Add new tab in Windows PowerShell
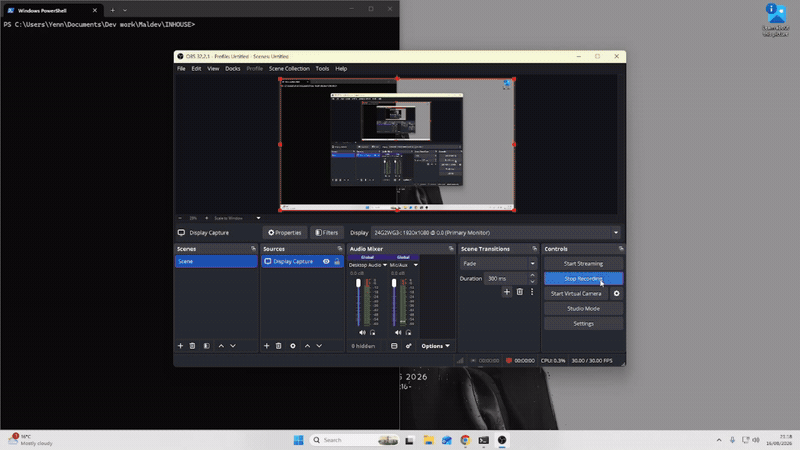800x450 pixels. 112,10
